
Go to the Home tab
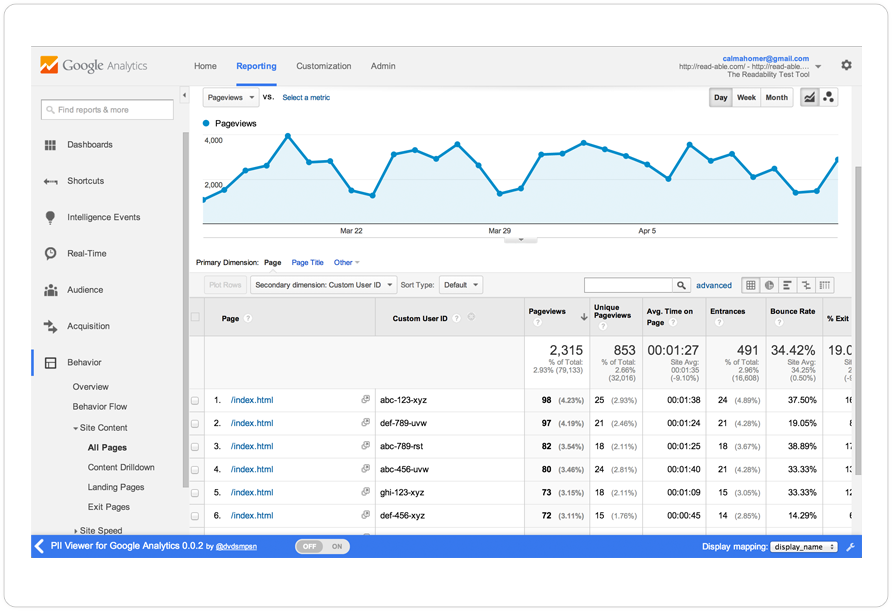pos(205,66)
